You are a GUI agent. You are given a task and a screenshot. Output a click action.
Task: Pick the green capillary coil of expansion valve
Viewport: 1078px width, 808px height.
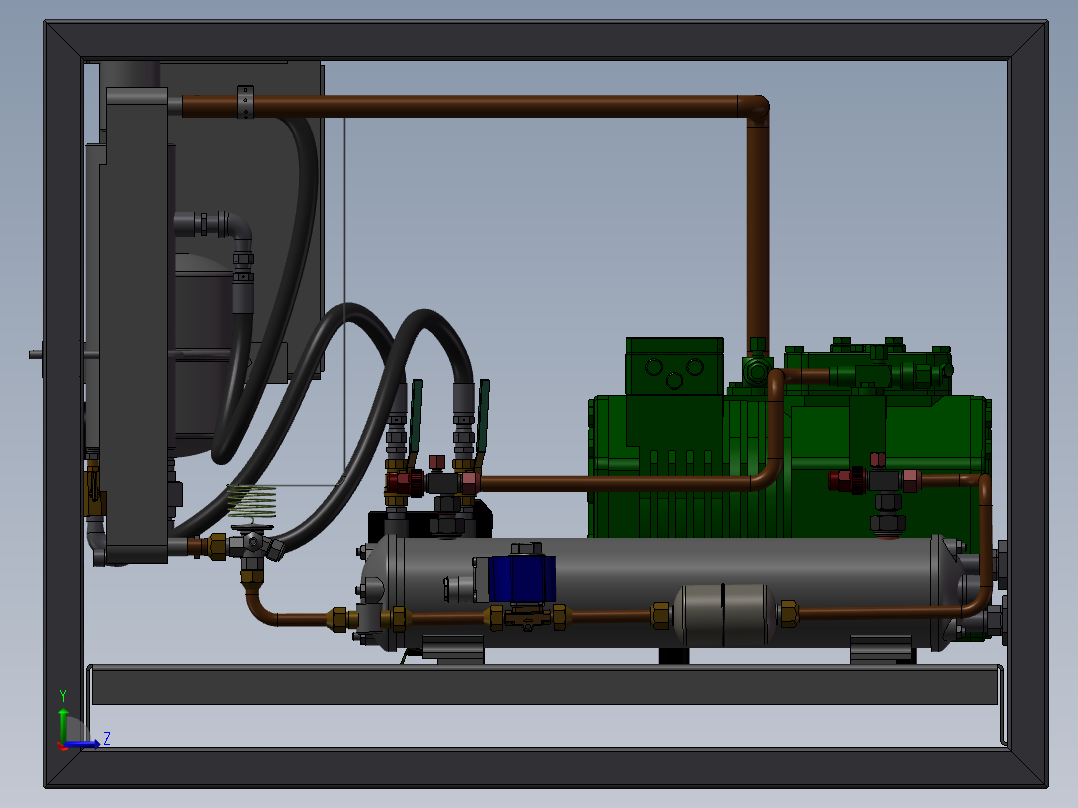point(252,501)
